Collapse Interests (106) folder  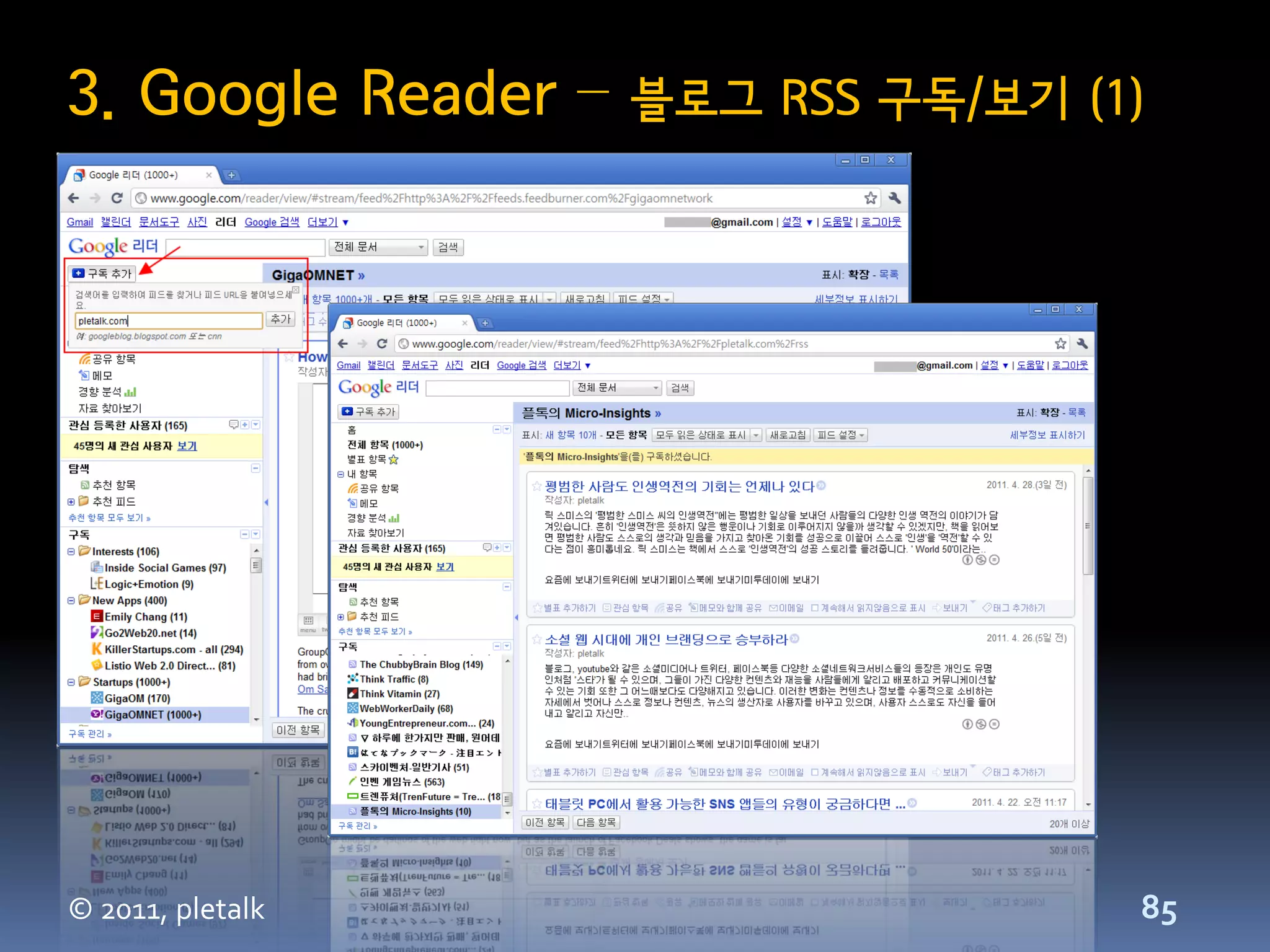(x=71, y=552)
